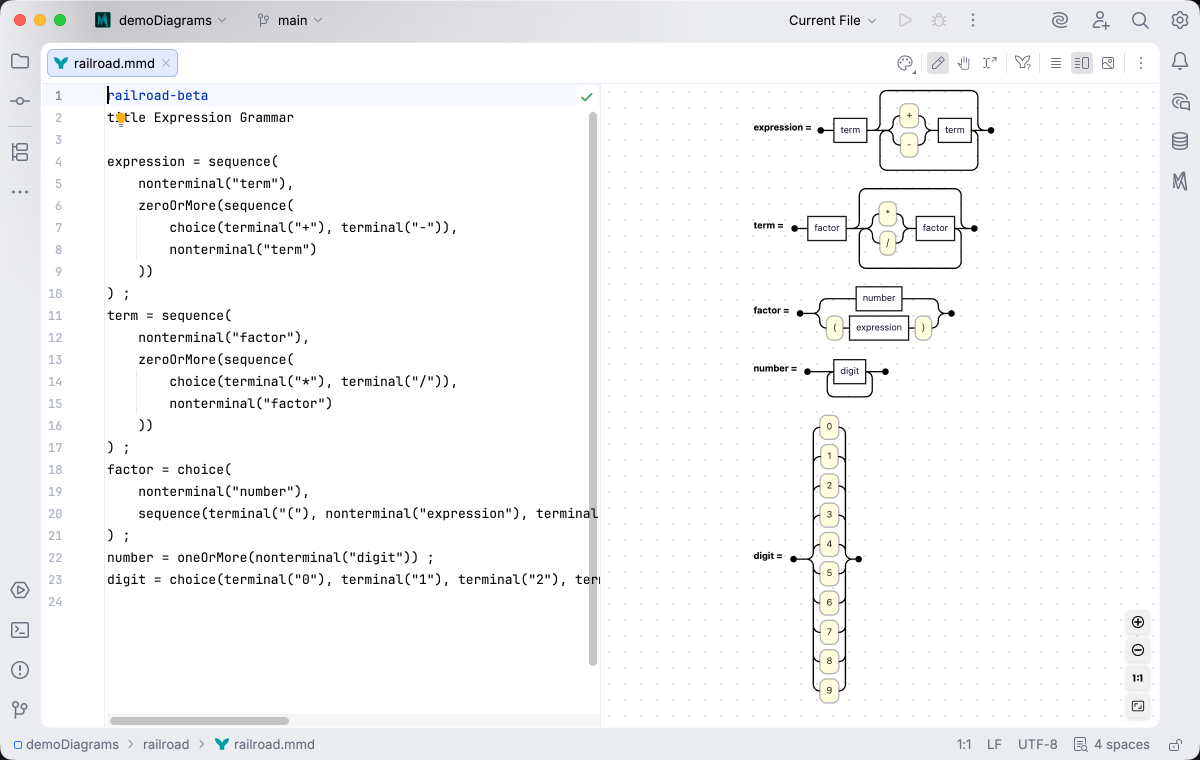Screen dimensions: 1200x760
Task: Open the Commit tool window
Action: pos(20,101)
